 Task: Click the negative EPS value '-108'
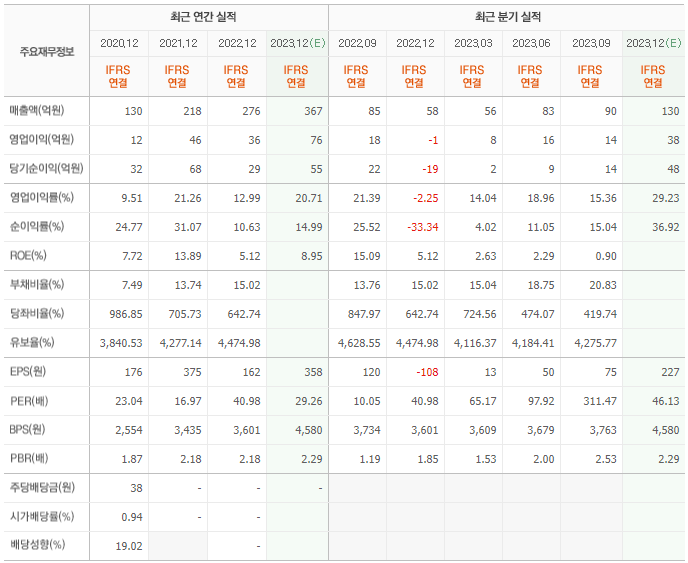point(428,373)
